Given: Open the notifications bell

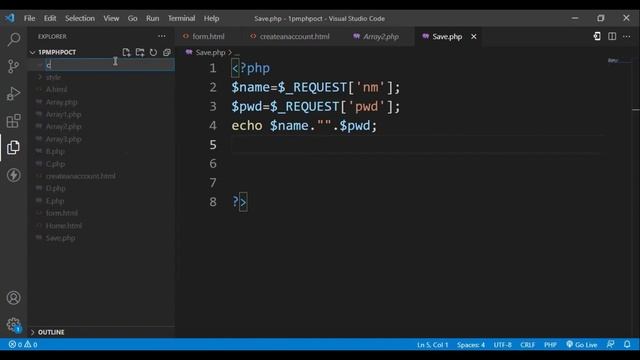Looking at the screenshot, I should coord(627,344).
